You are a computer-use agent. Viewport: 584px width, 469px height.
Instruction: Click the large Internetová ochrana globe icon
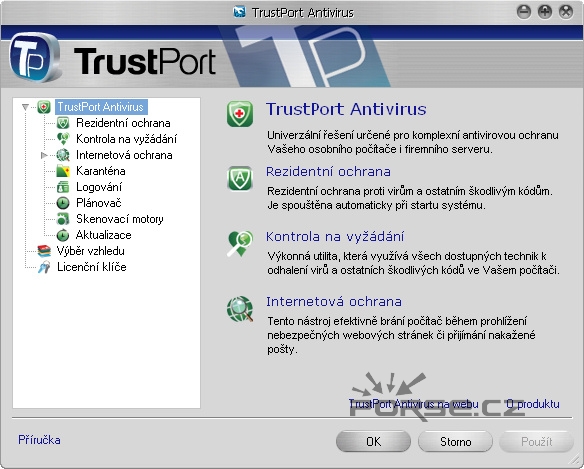240,309
